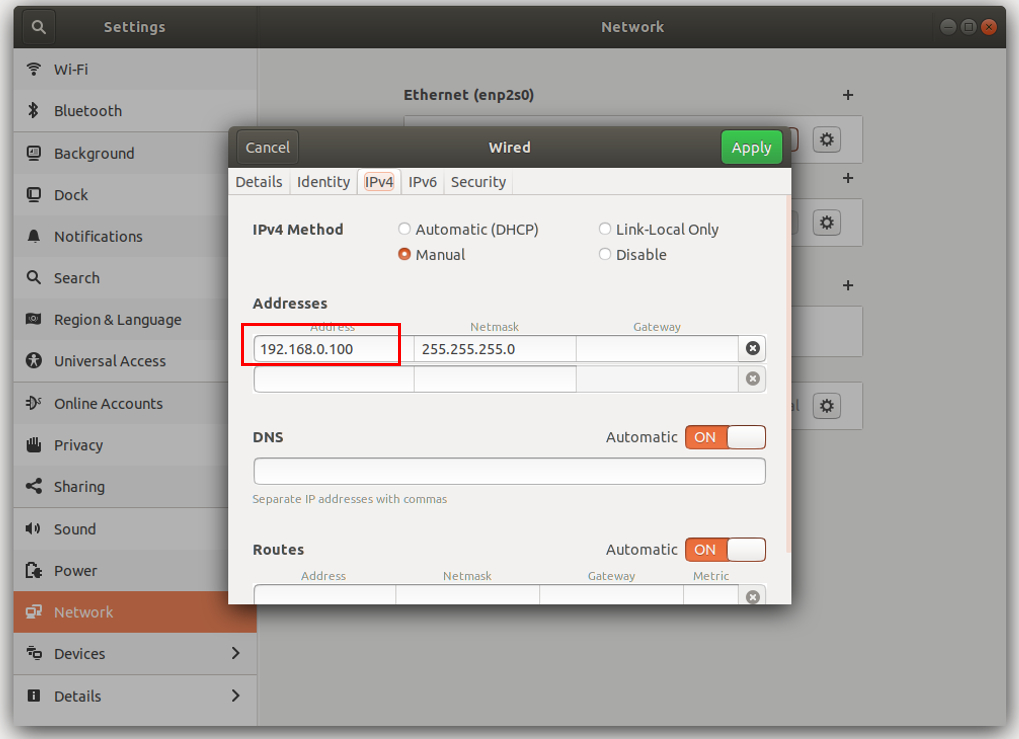Expand Devices submenu chevron
Image resolution: width=1019 pixels, height=739 pixels.
(x=236, y=653)
